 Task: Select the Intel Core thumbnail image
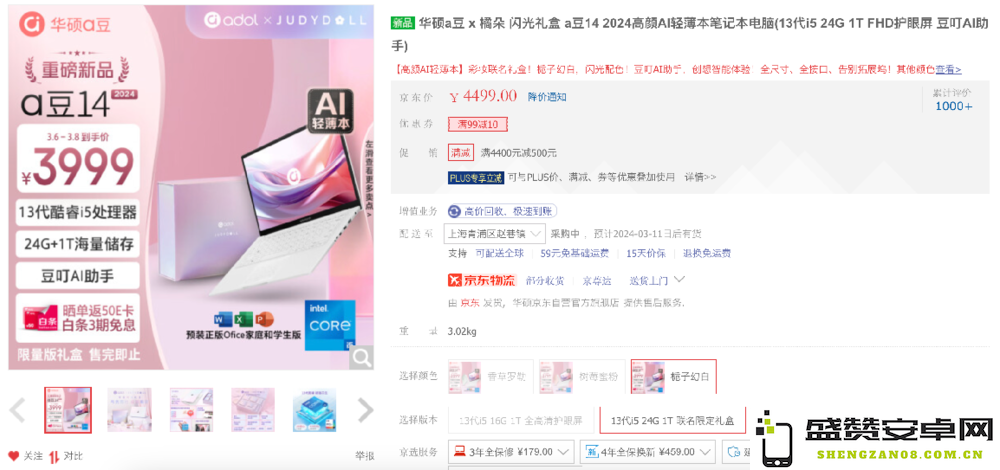click(x=314, y=410)
